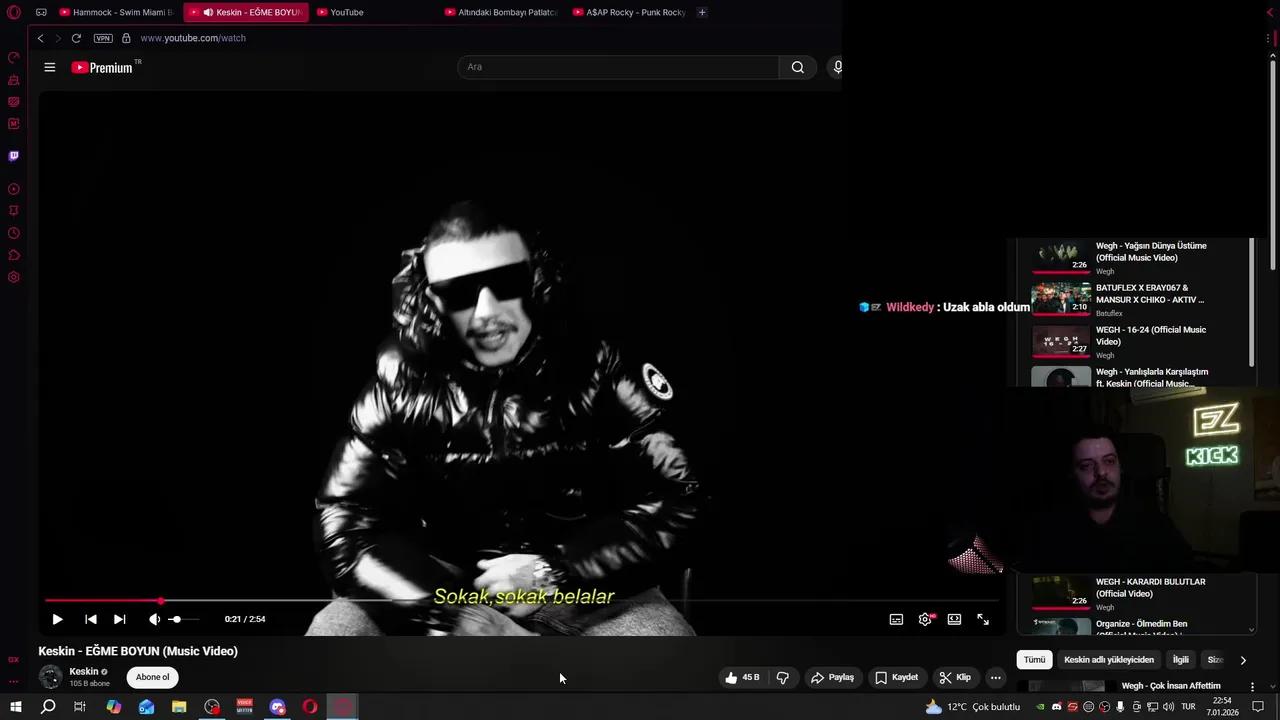1280x720 pixels.
Task: Select 'Keskin adlı yükleyiciden' chip
Action: point(1109,660)
